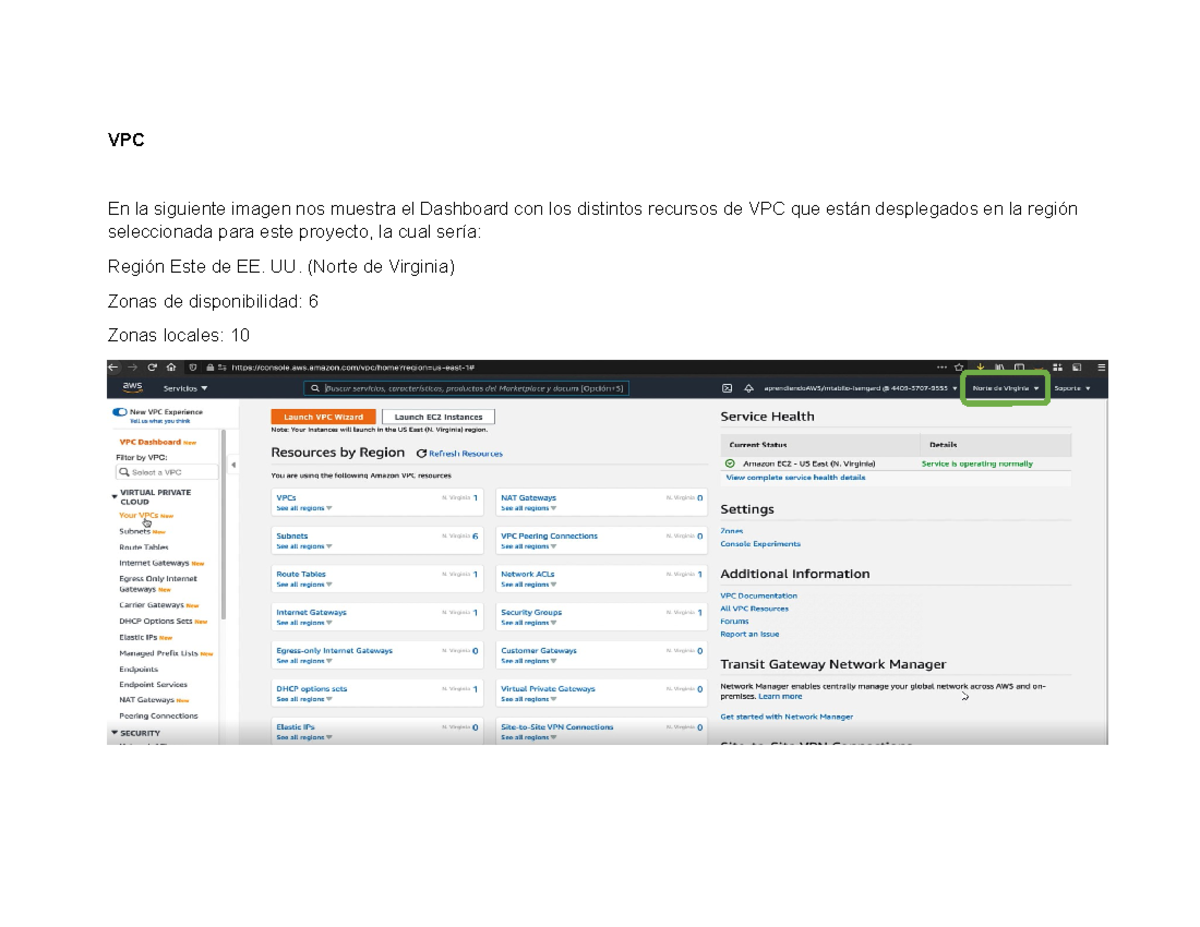Viewport: 1200px width, 927px height.
Task: Open Endpoint Services in the sidebar
Action: [153, 685]
